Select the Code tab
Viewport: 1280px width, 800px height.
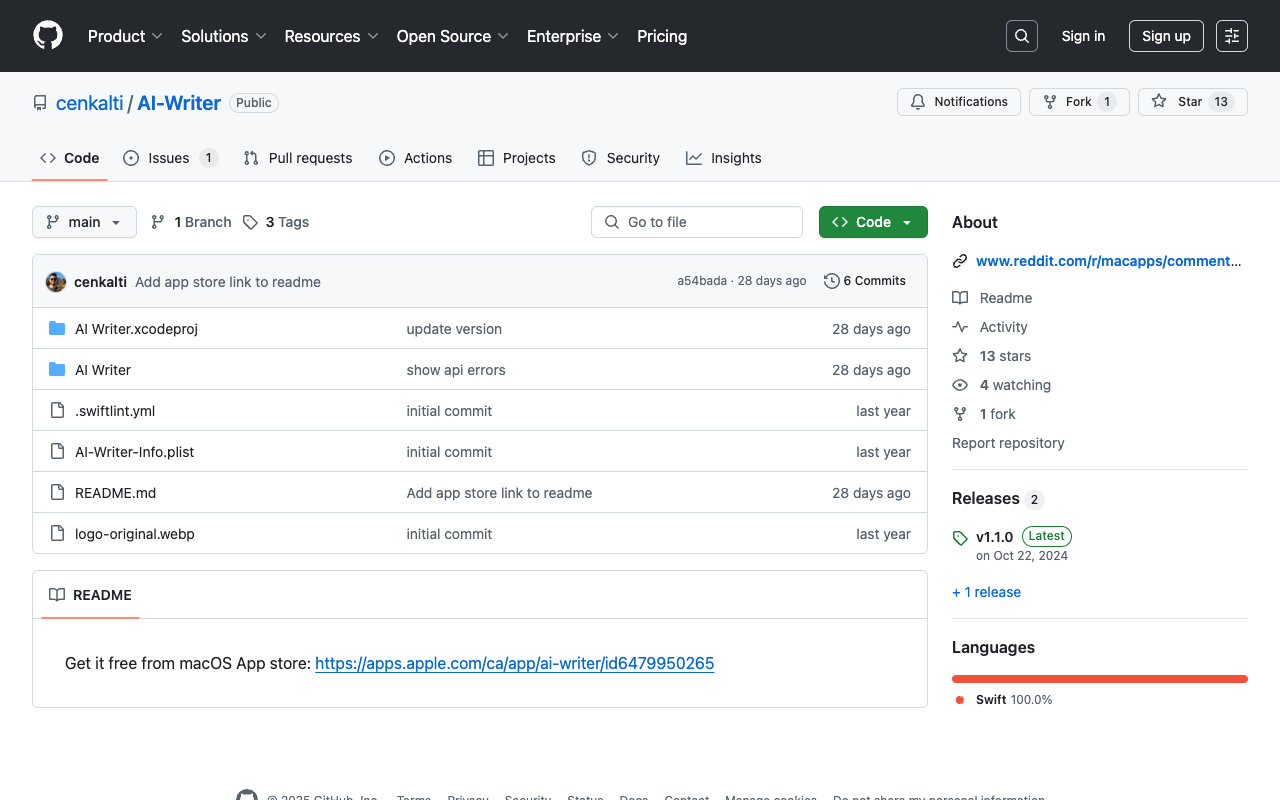coord(70,158)
